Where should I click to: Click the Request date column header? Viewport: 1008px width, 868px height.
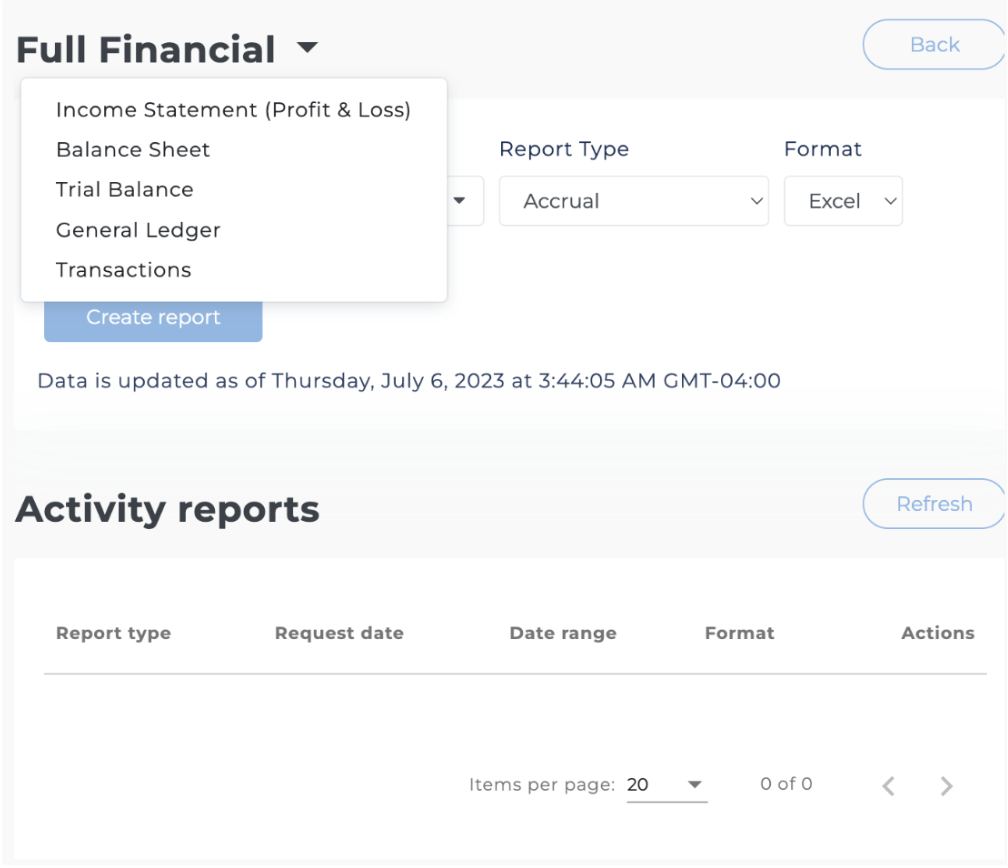(x=339, y=633)
